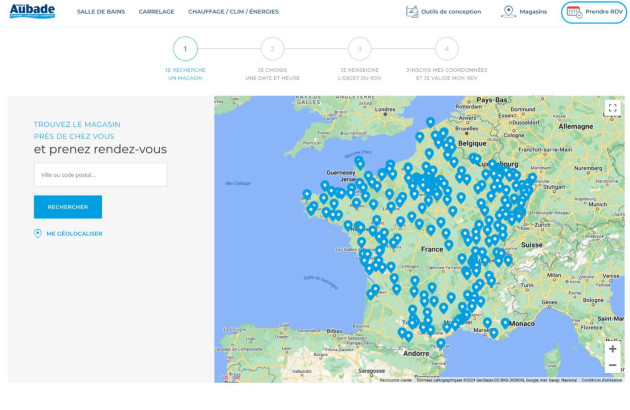Select step 4 circle, J'inscris mes coordonnées
This screenshot has width=630, height=410.
447,49
